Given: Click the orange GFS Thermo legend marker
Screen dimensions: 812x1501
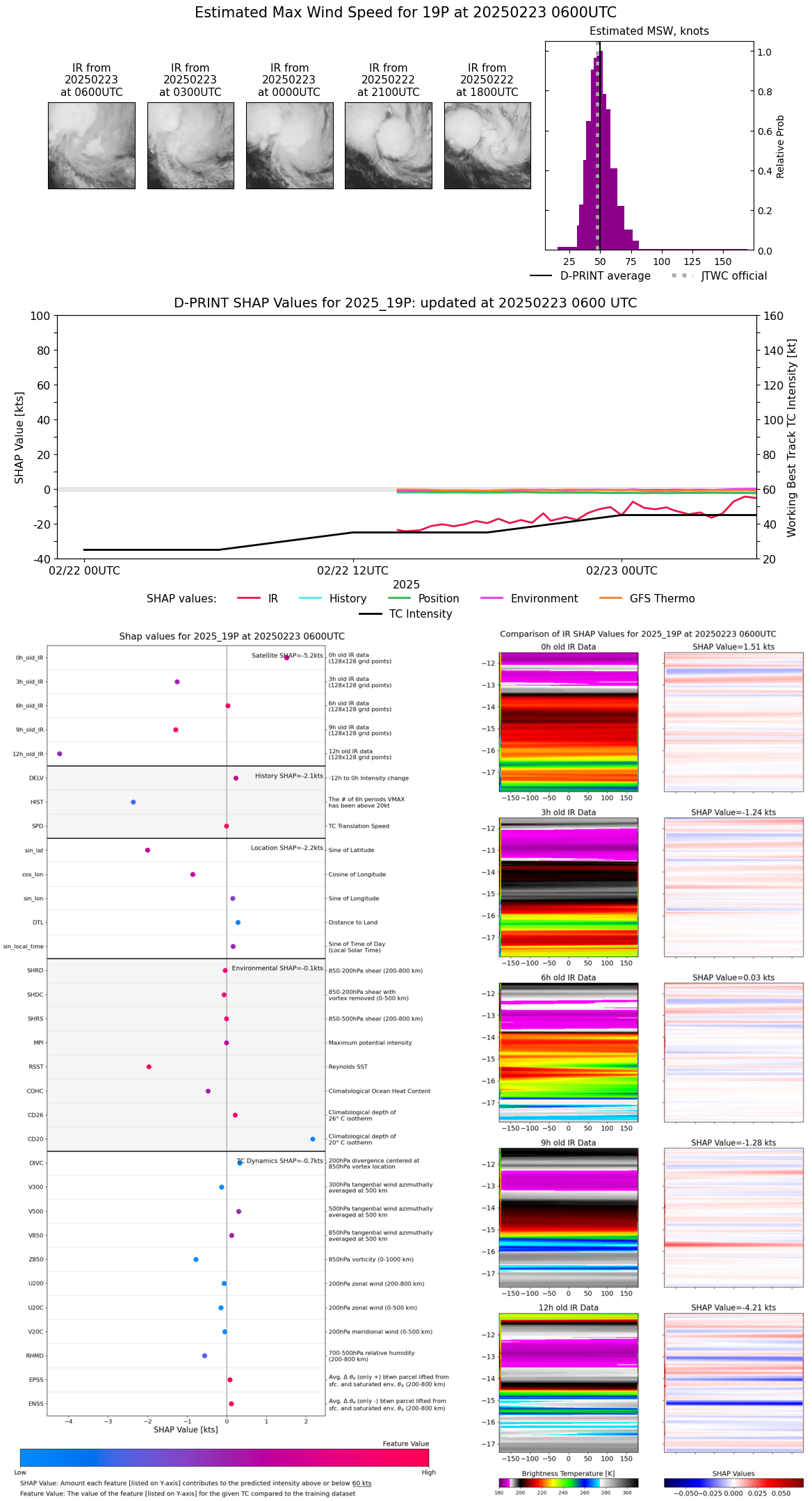Looking at the screenshot, I should (x=610, y=598).
